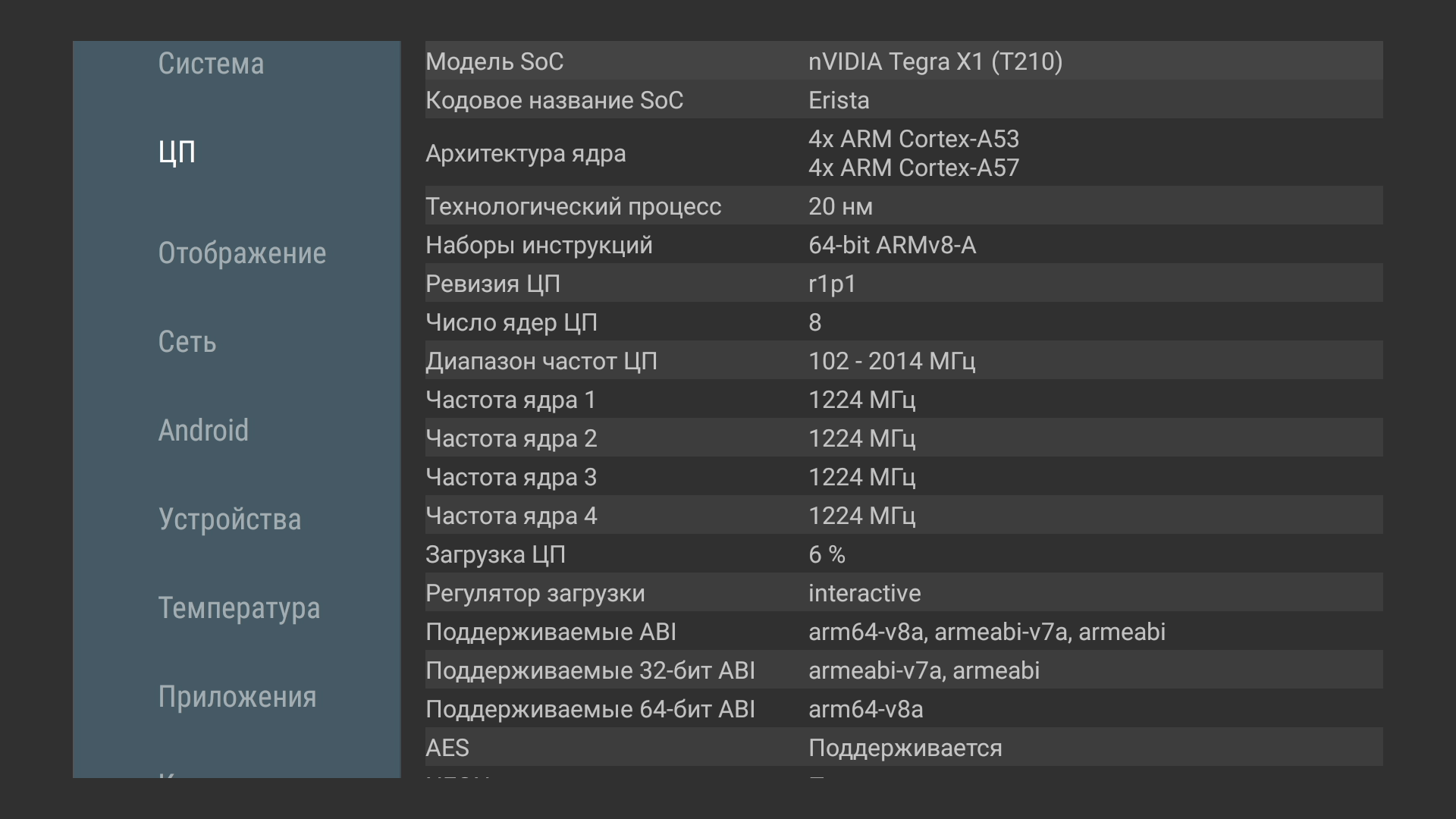Go to Android info section

203,431
